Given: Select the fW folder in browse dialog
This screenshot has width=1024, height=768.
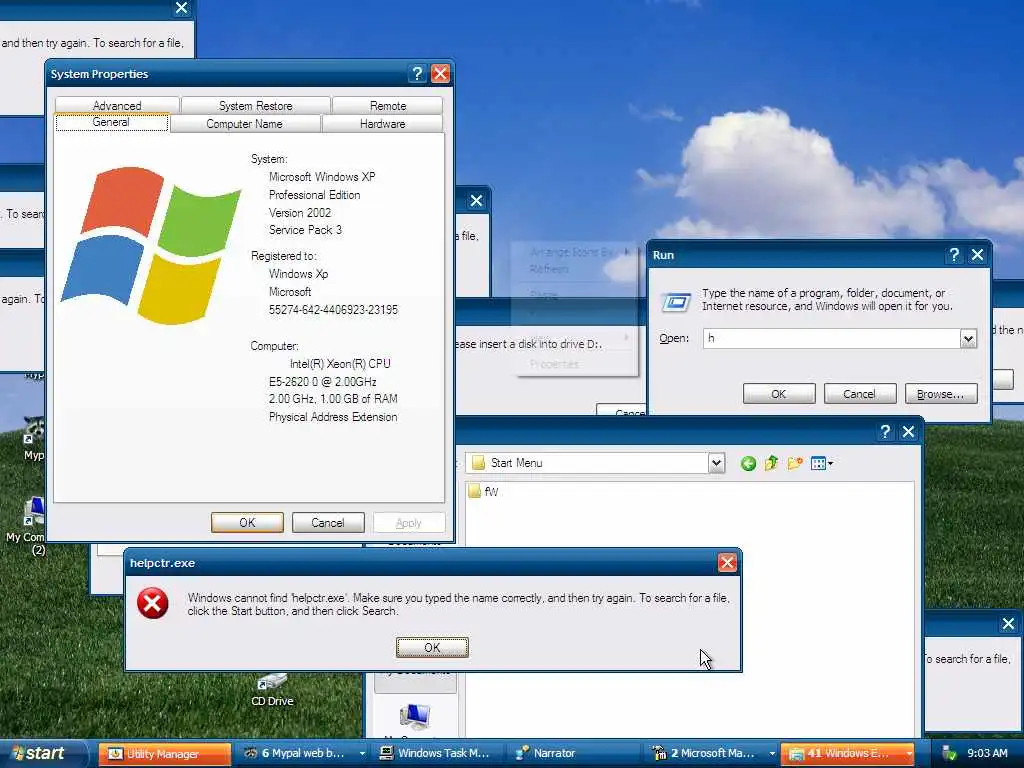Looking at the screenshot, I should point(484,491).
